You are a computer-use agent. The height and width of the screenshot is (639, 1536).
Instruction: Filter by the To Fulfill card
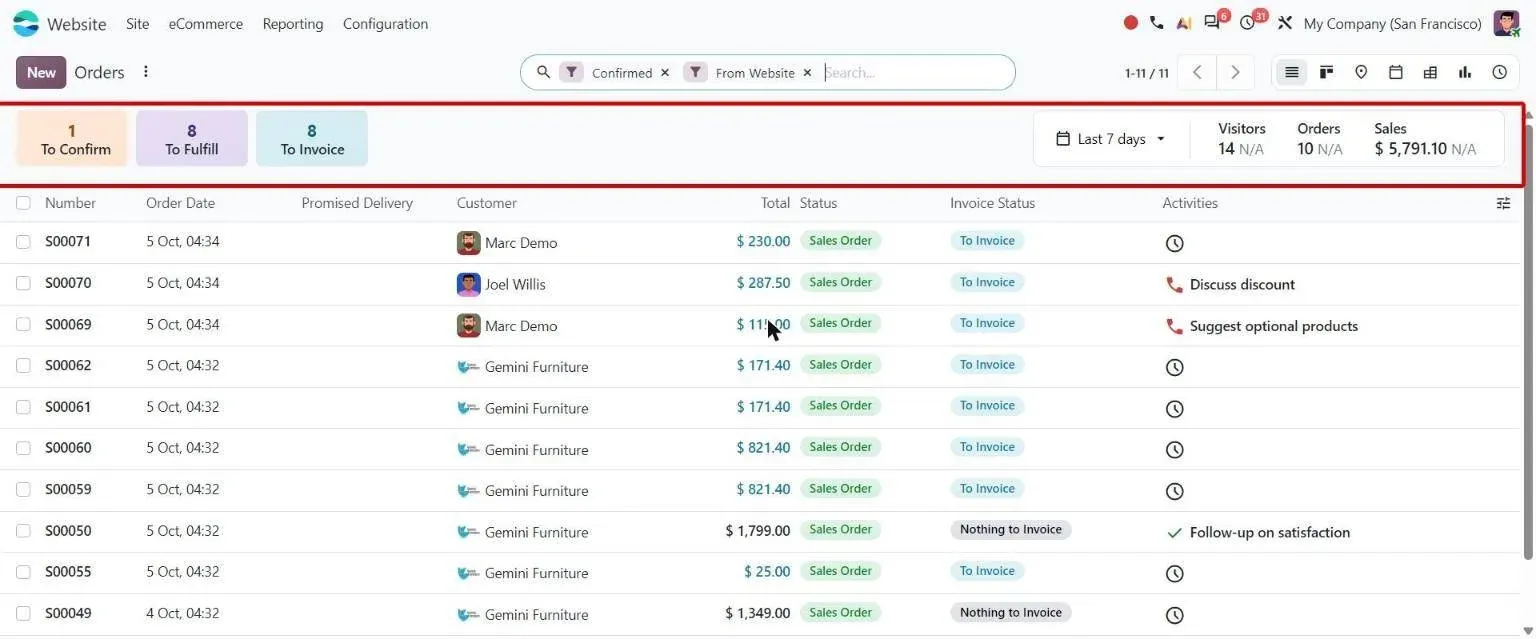192,139
